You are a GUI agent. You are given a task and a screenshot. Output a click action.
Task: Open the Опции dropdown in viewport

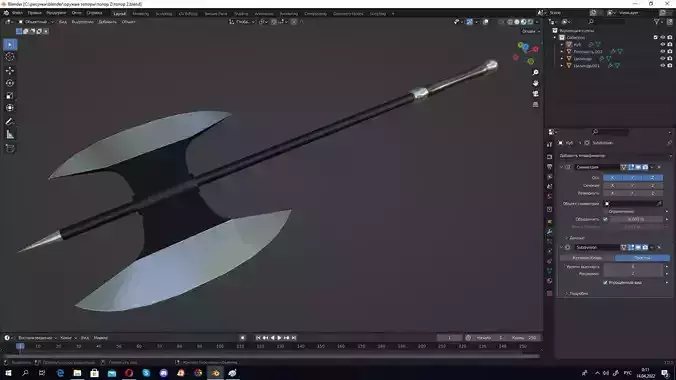[530, 31]
